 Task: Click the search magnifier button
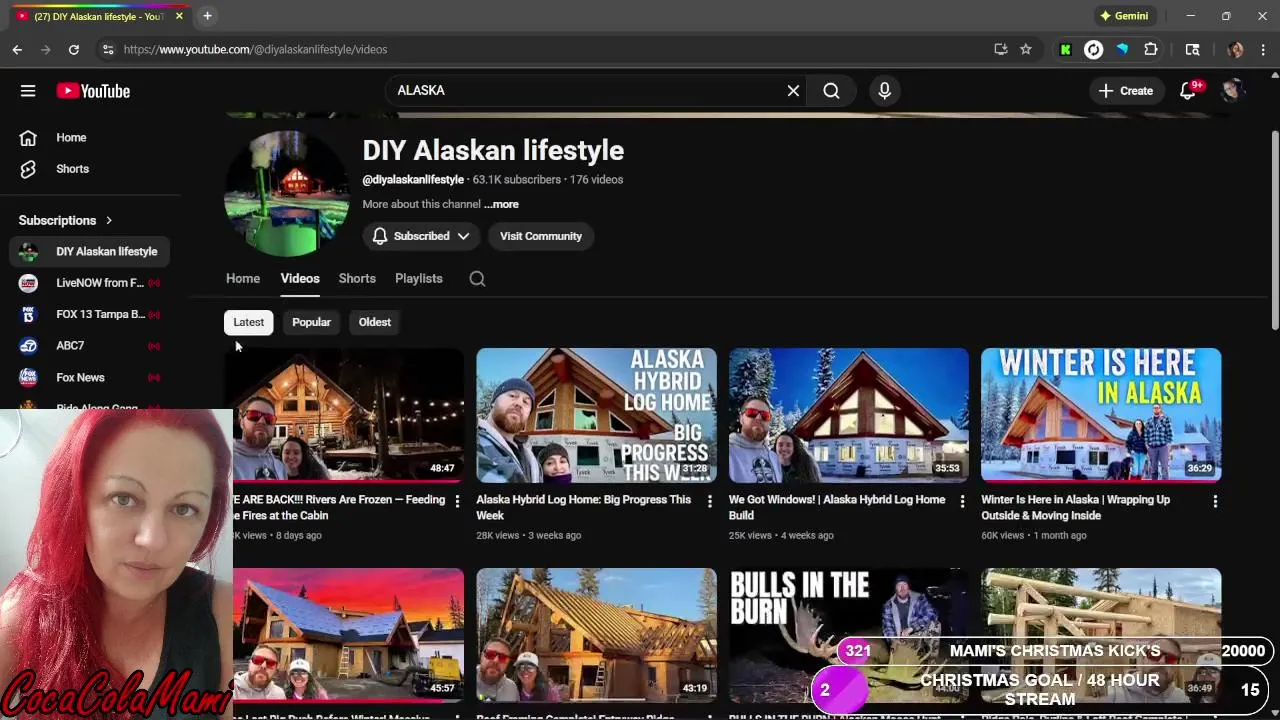coord(831,91)
